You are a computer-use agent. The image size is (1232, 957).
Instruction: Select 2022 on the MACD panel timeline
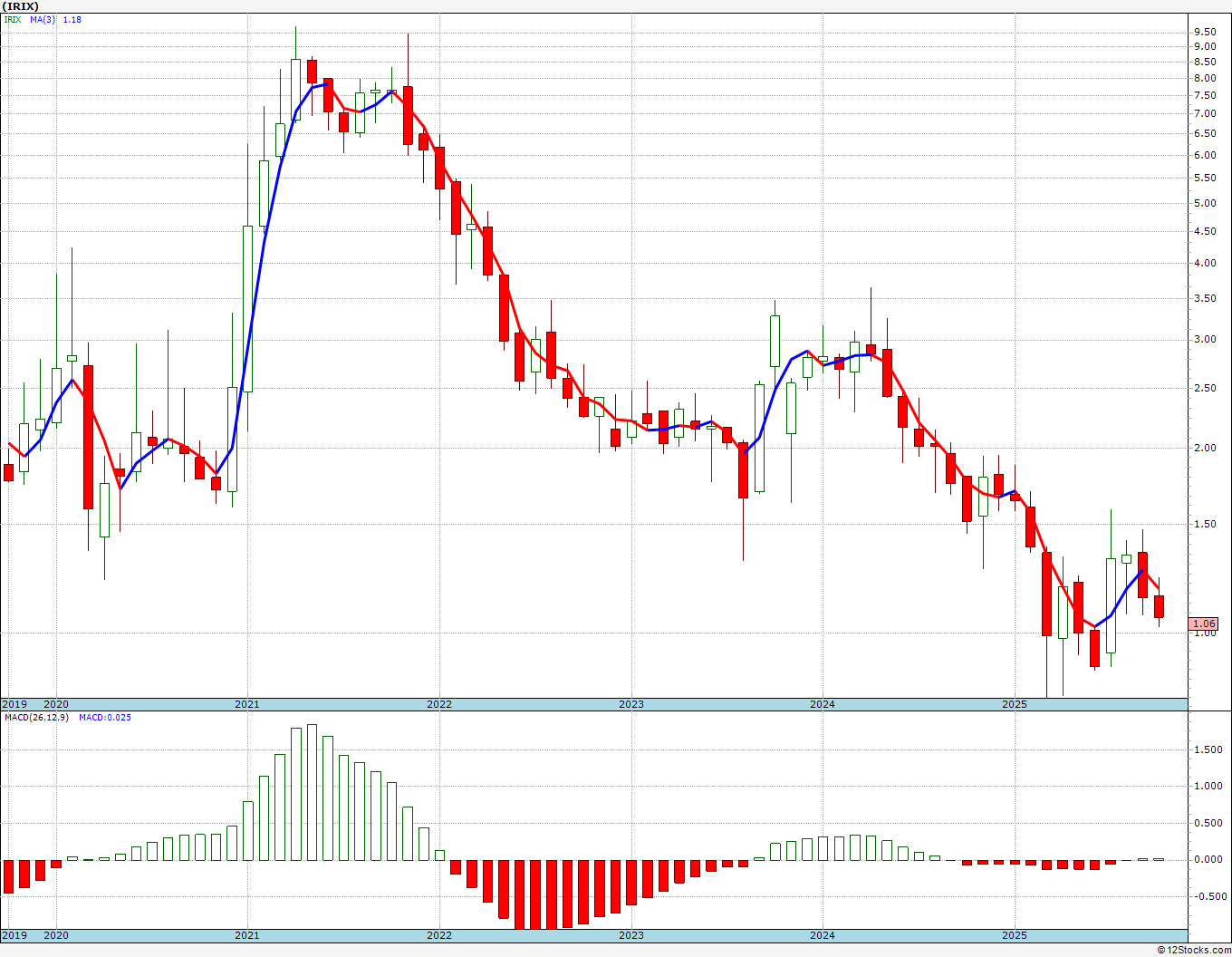point(439,935)
